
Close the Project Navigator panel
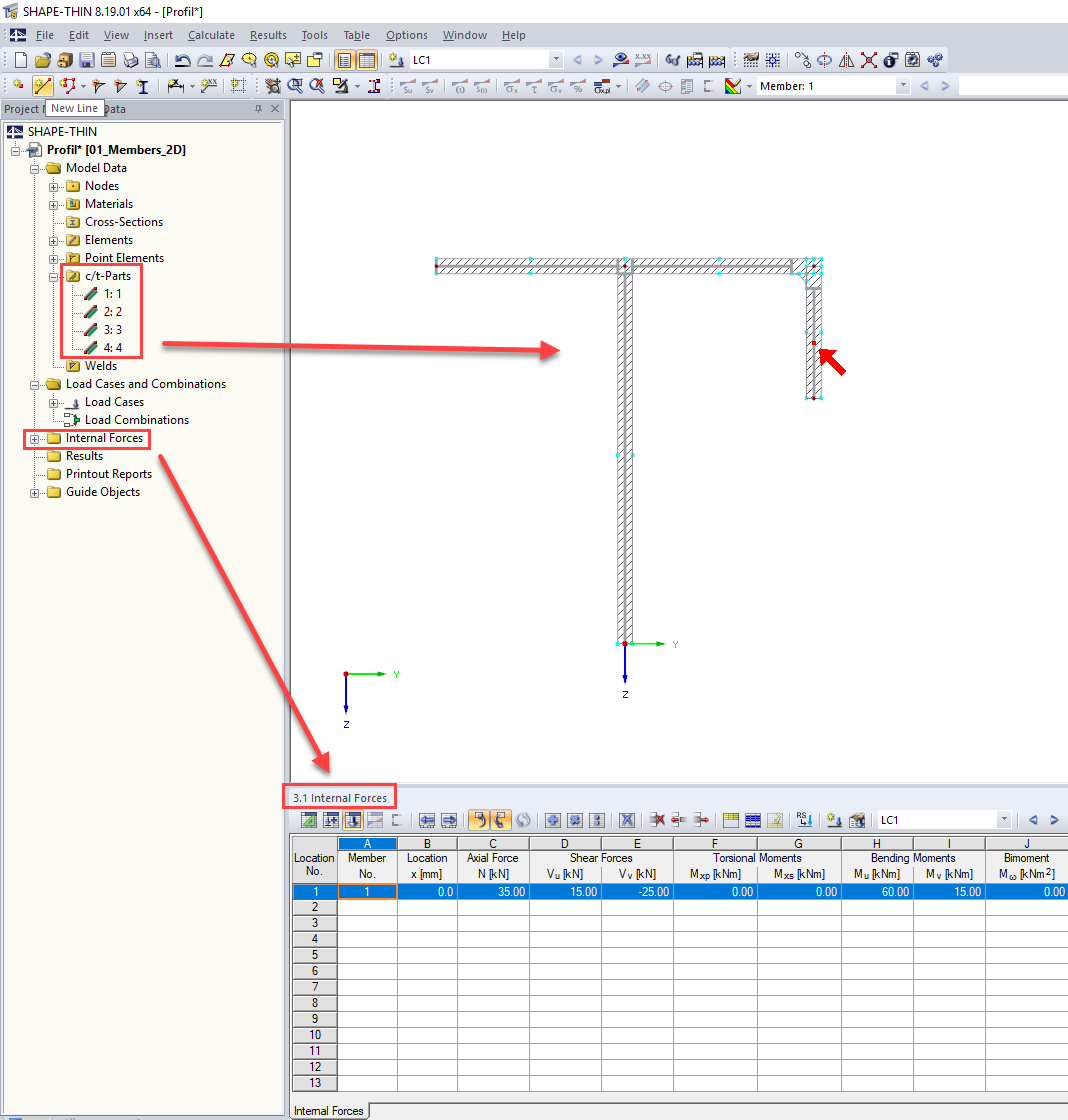pyautogui.click(x=275, y=109)
